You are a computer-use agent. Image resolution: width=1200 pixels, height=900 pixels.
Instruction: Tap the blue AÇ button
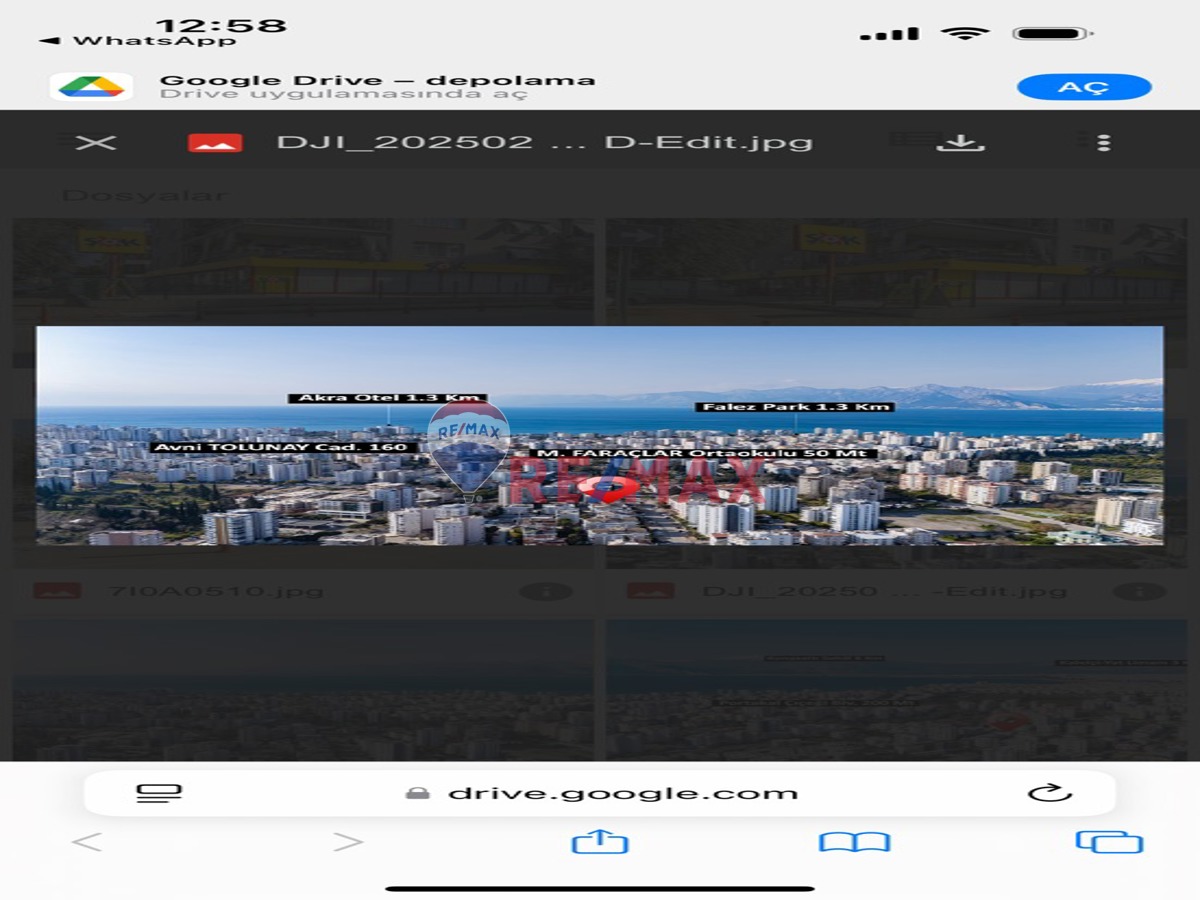pyautogui.click(x=1084, y=87)
